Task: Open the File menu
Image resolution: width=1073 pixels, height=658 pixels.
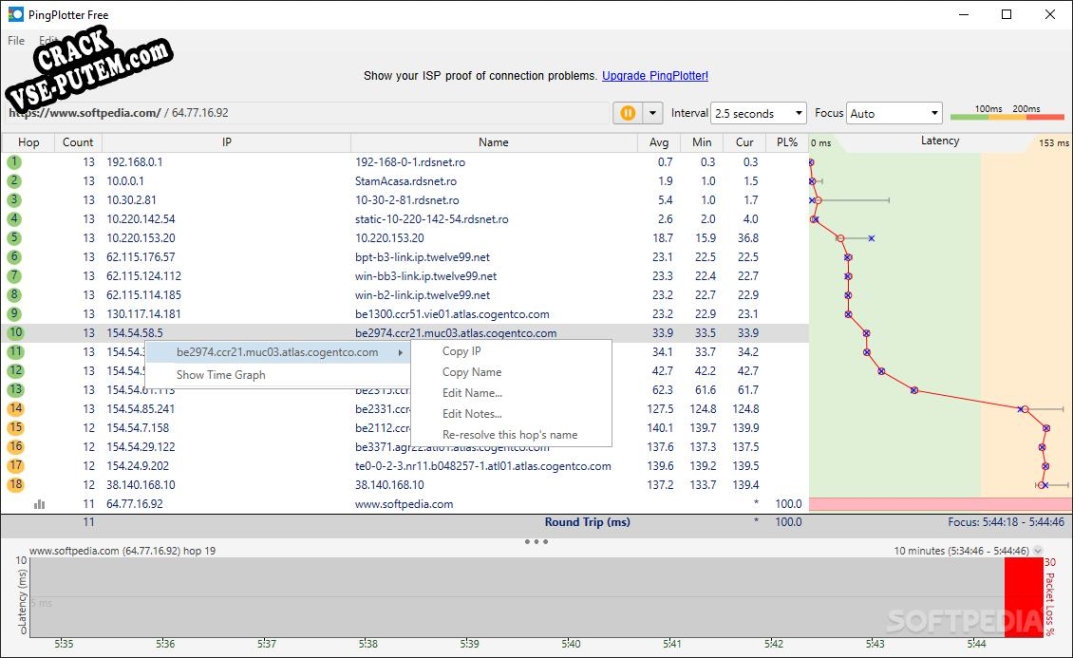Action: [x=16, y=41]
